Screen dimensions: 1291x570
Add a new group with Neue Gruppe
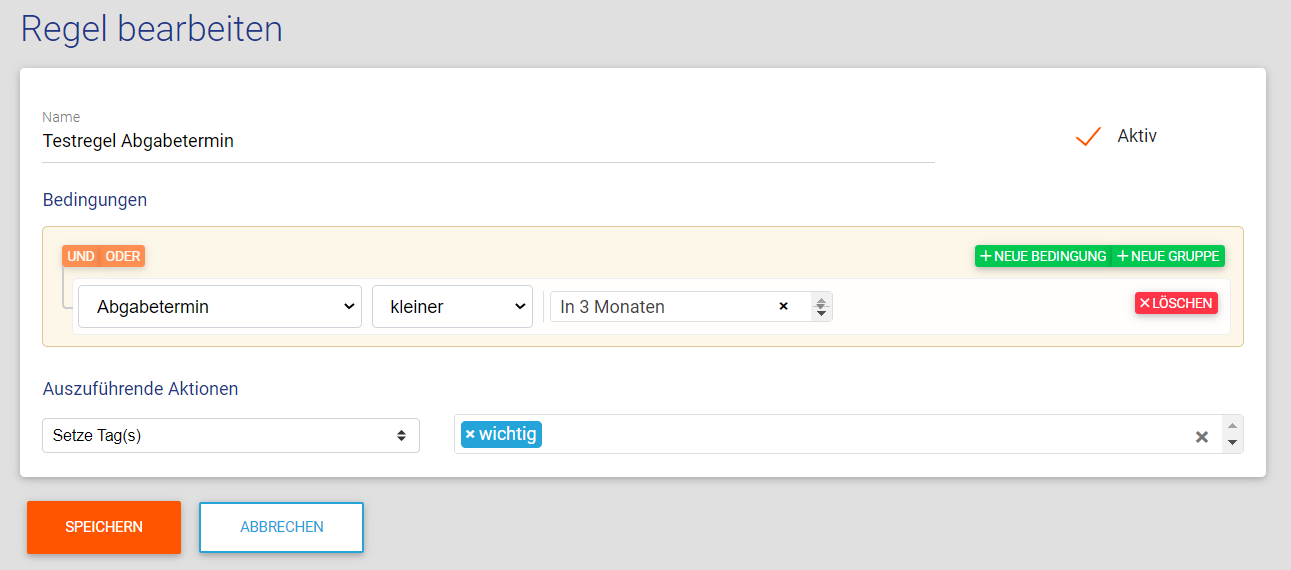coord(1168,256)
